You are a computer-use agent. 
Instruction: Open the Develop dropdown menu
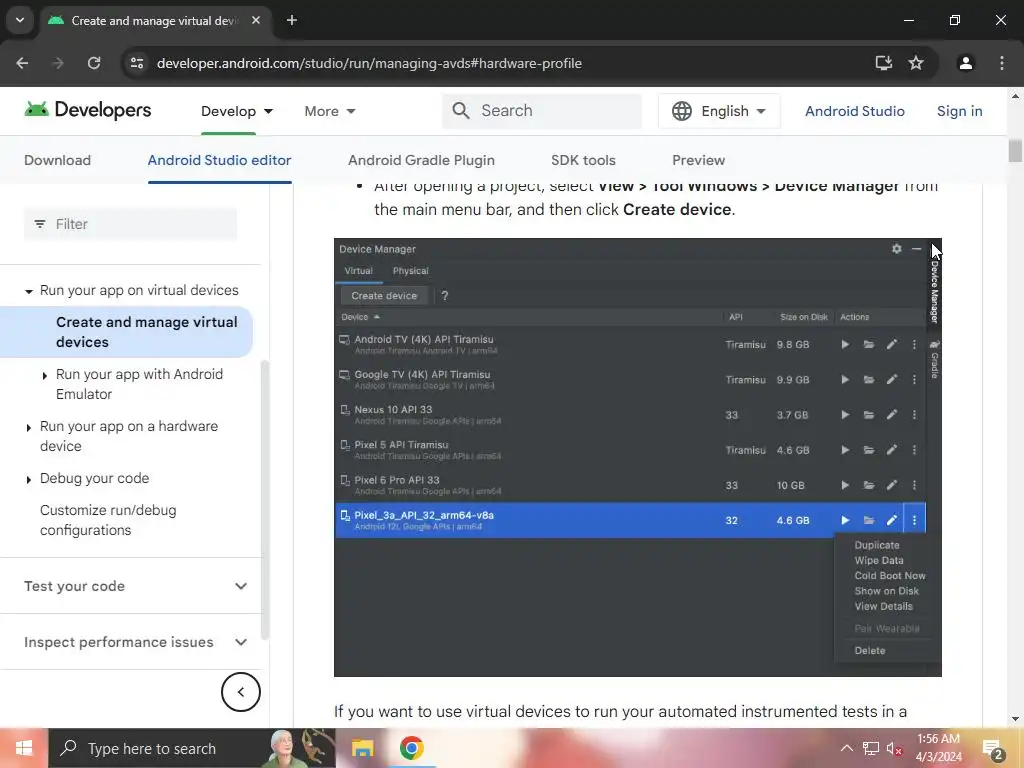[x=237, y=111]
